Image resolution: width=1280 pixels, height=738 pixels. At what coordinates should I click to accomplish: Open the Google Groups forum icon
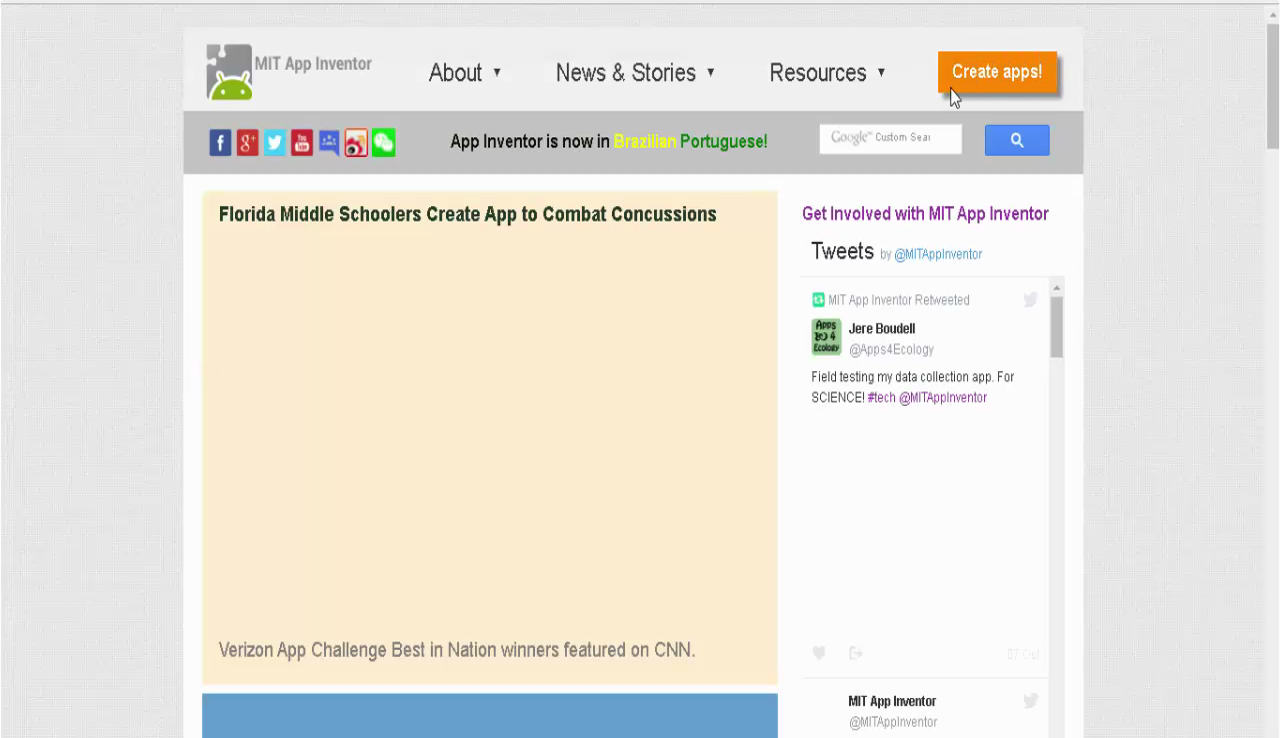pyautogui.click(x=329, y=143)
